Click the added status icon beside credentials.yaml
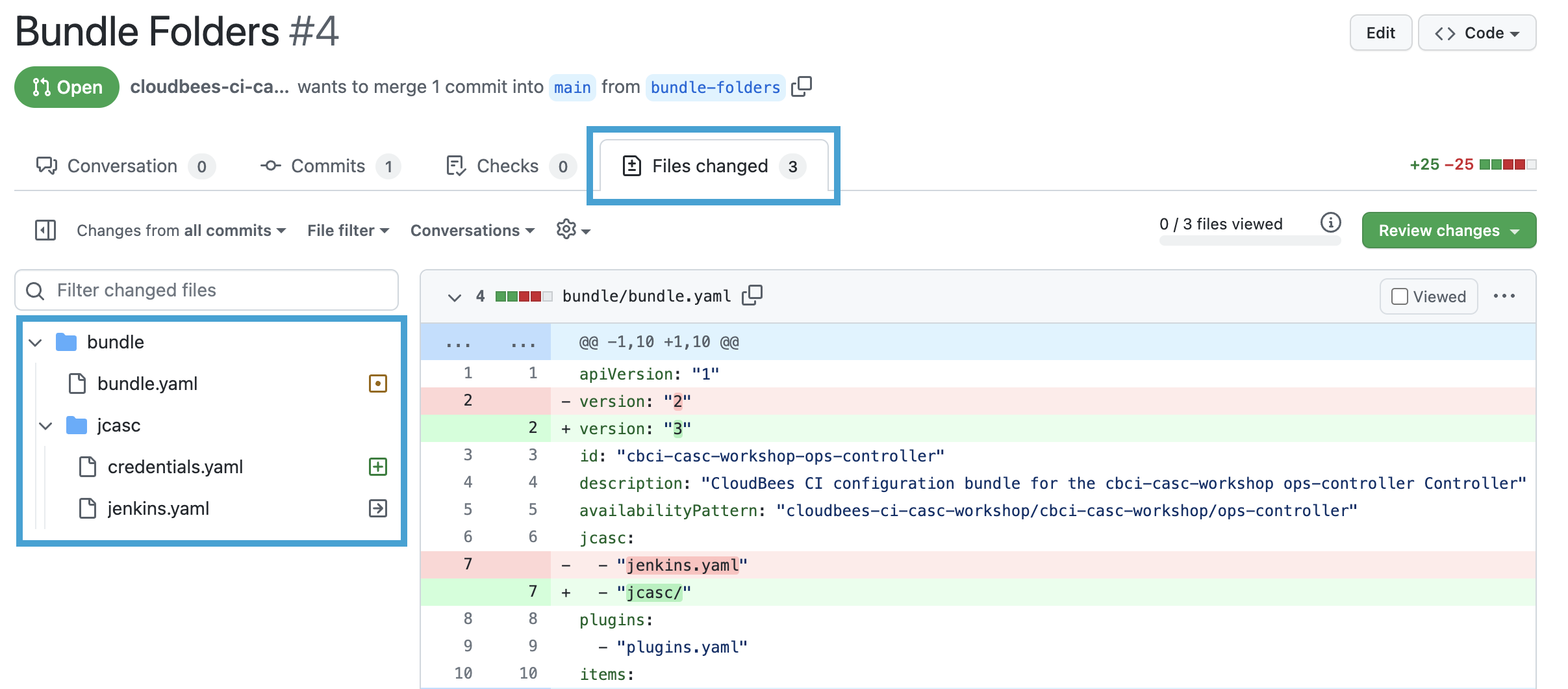Viewport: 1568px width, 689px height. [377, 467]
